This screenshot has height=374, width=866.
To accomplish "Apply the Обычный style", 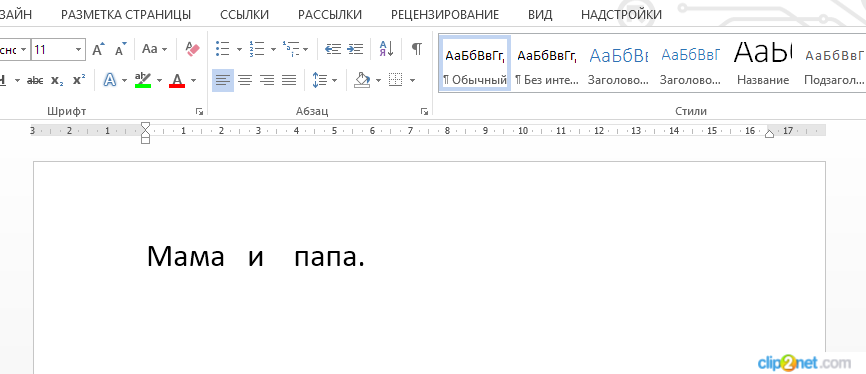I will point(475,63).
